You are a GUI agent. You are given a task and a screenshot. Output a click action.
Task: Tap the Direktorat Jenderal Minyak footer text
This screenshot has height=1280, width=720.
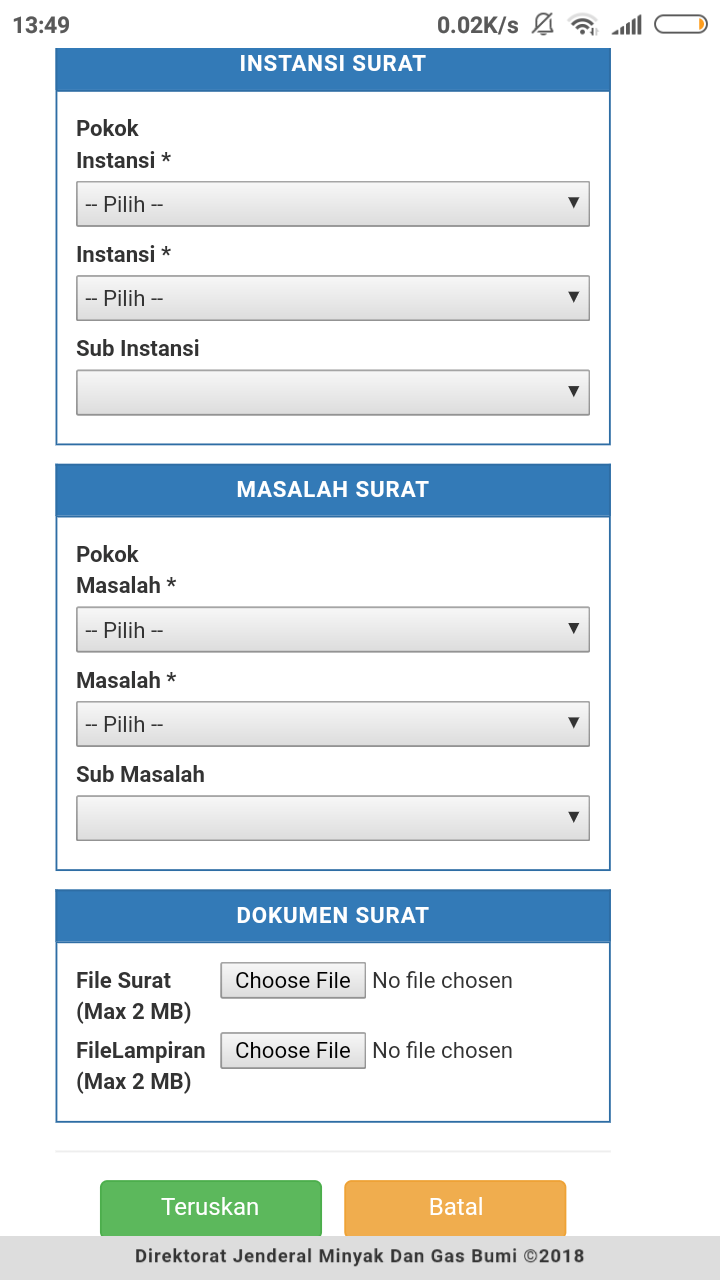(360, 1256)
